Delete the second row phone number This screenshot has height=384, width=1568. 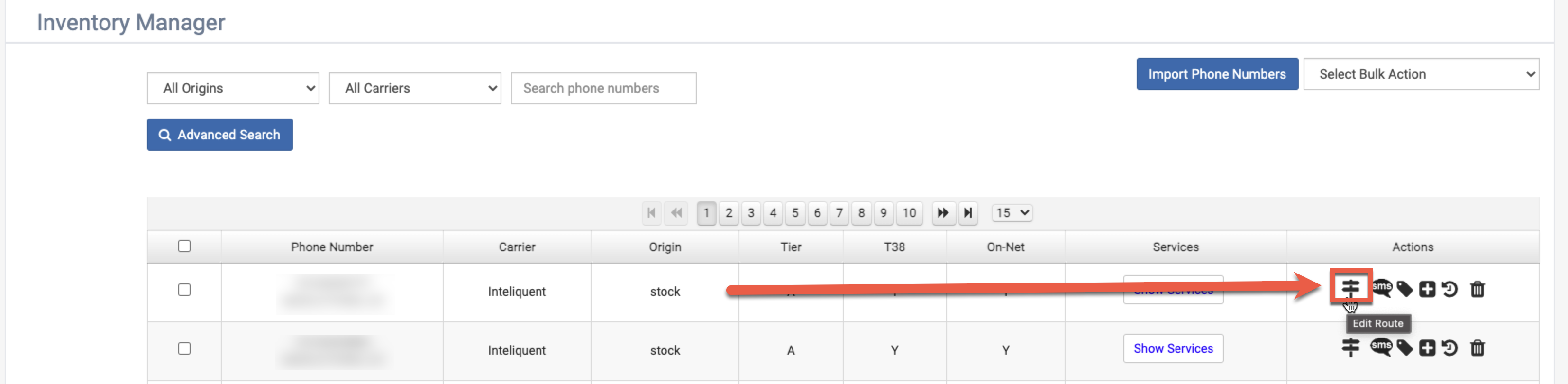click(x=1477, y=348)
